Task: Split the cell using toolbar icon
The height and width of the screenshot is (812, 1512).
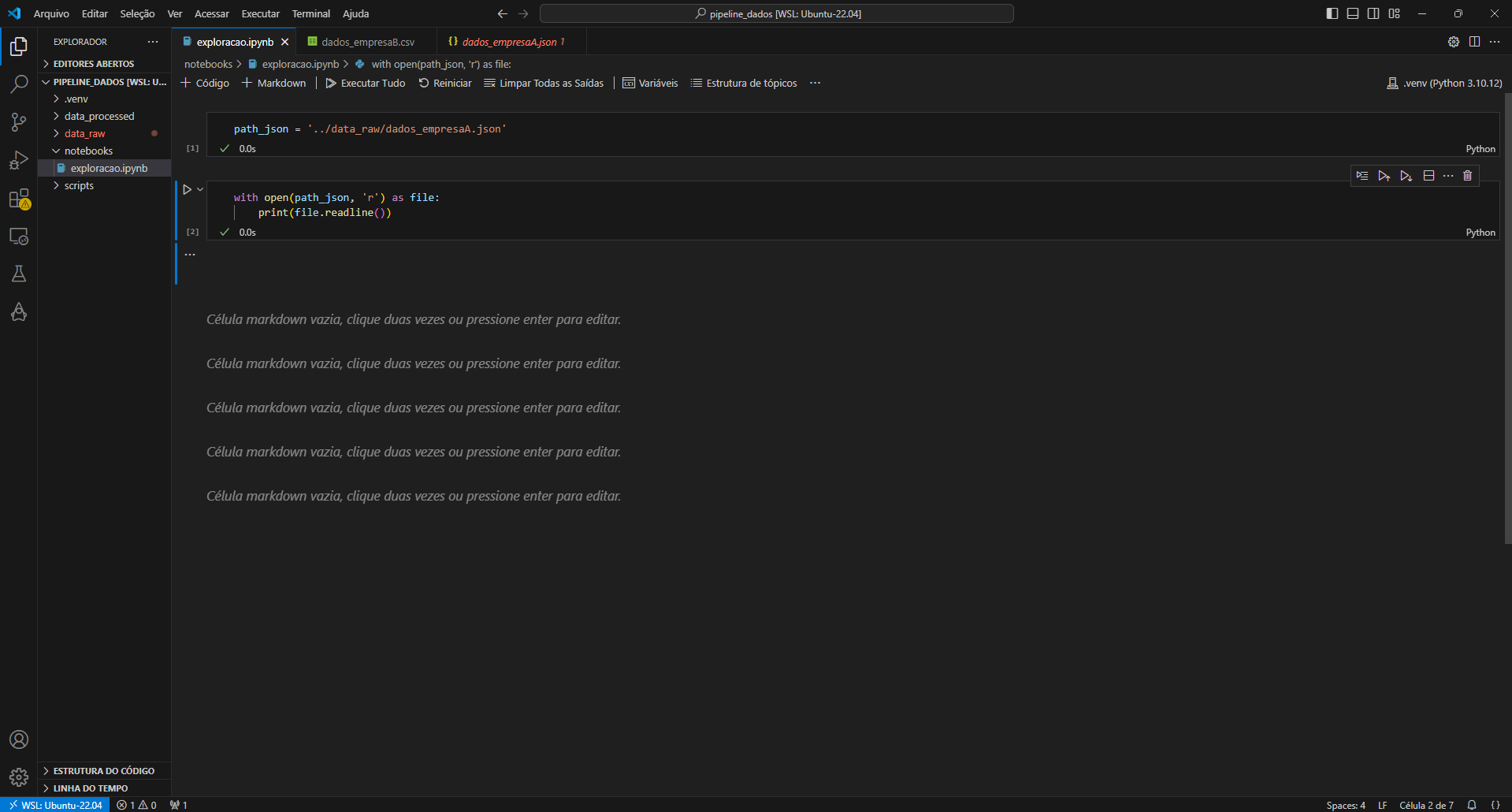Action: point(1428,176)
